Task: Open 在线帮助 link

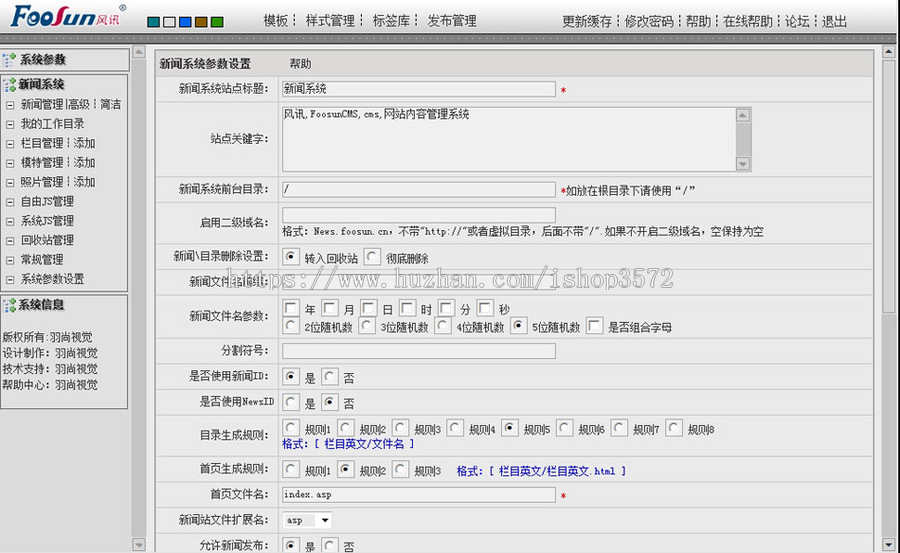Action: pyautogui.click(x=747, y=22)
